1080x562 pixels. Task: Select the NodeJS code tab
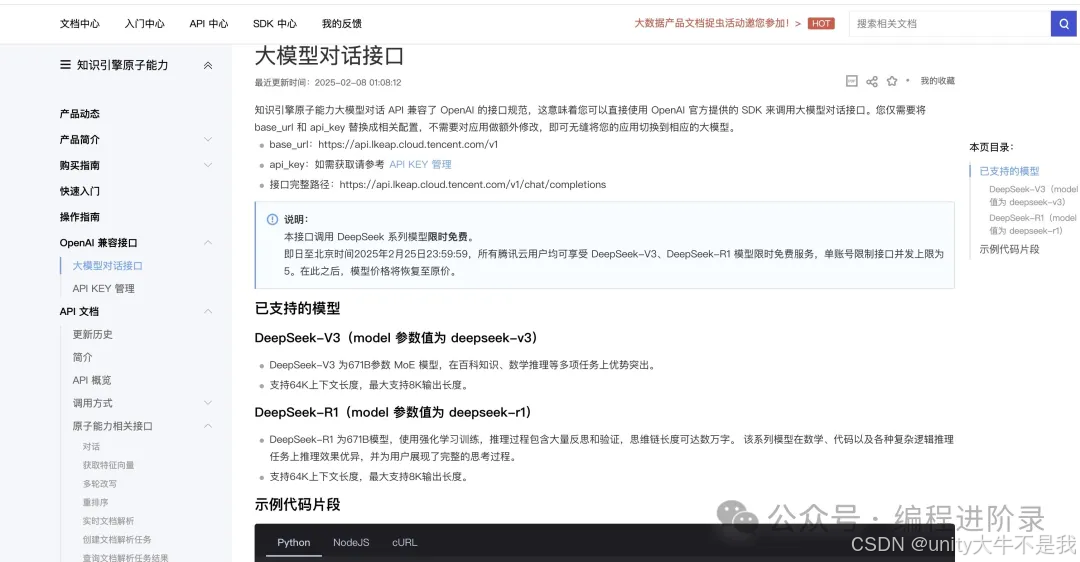(x=351, y=543)
